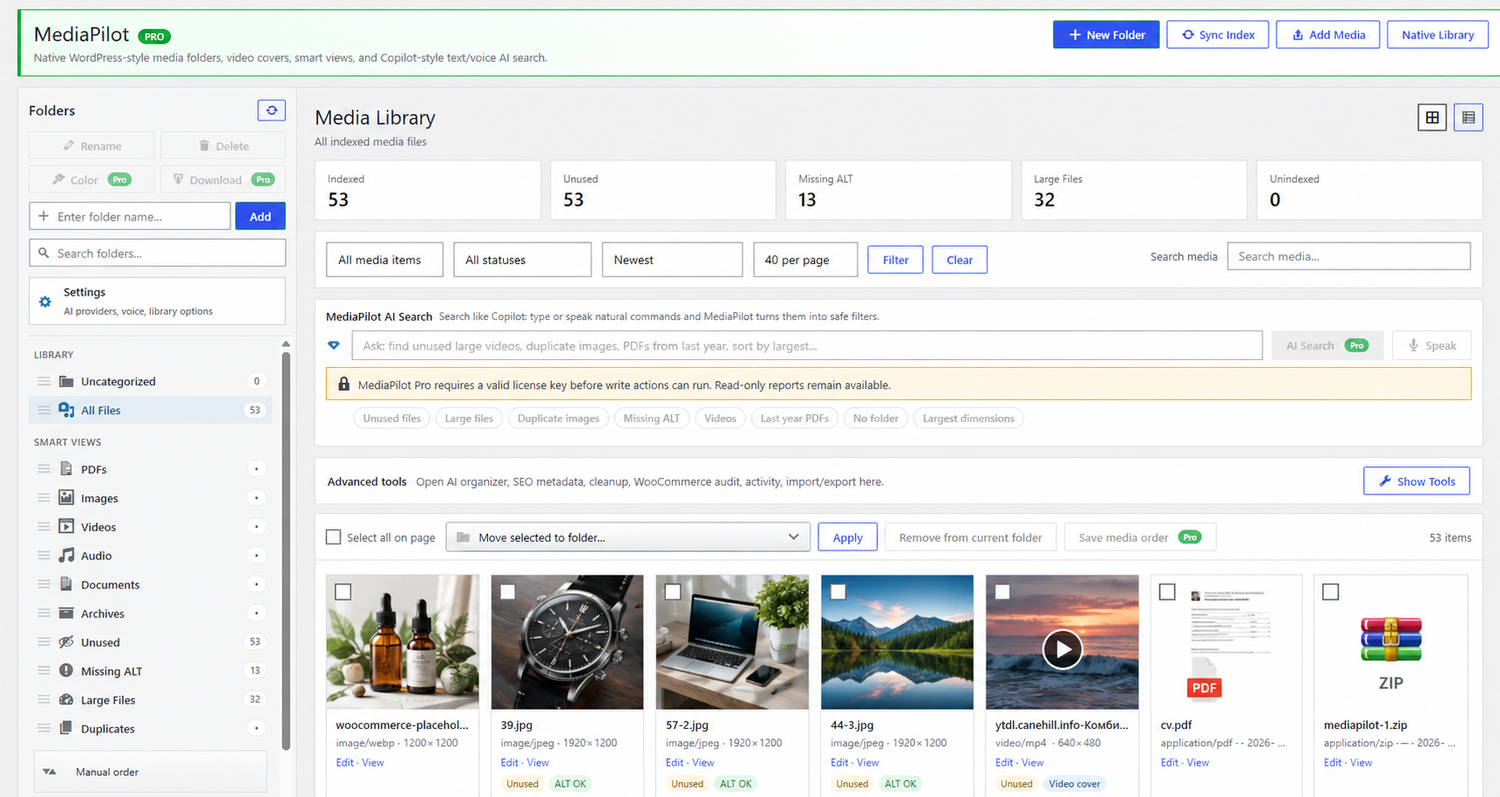Click the Sync Index button

(x=1218, y=34)
